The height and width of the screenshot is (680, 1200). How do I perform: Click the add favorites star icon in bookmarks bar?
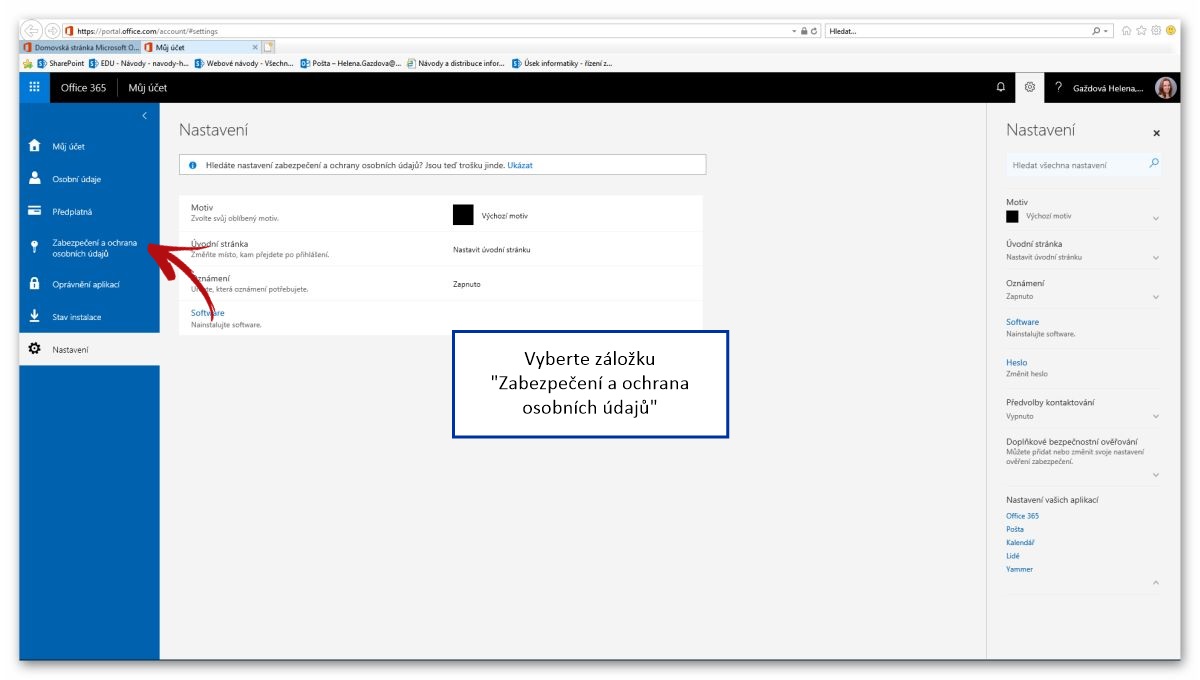pyautogui.click(x=28, y=63)
